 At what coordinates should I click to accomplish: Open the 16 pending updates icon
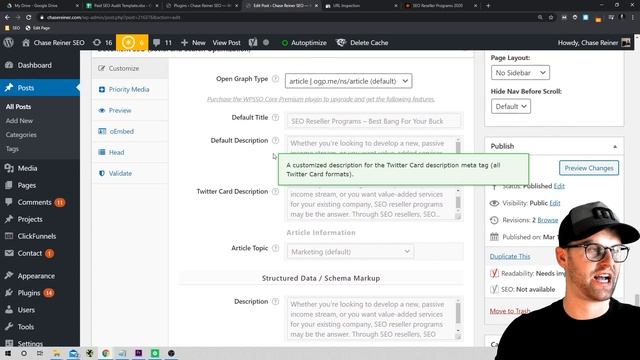(102, 42)
